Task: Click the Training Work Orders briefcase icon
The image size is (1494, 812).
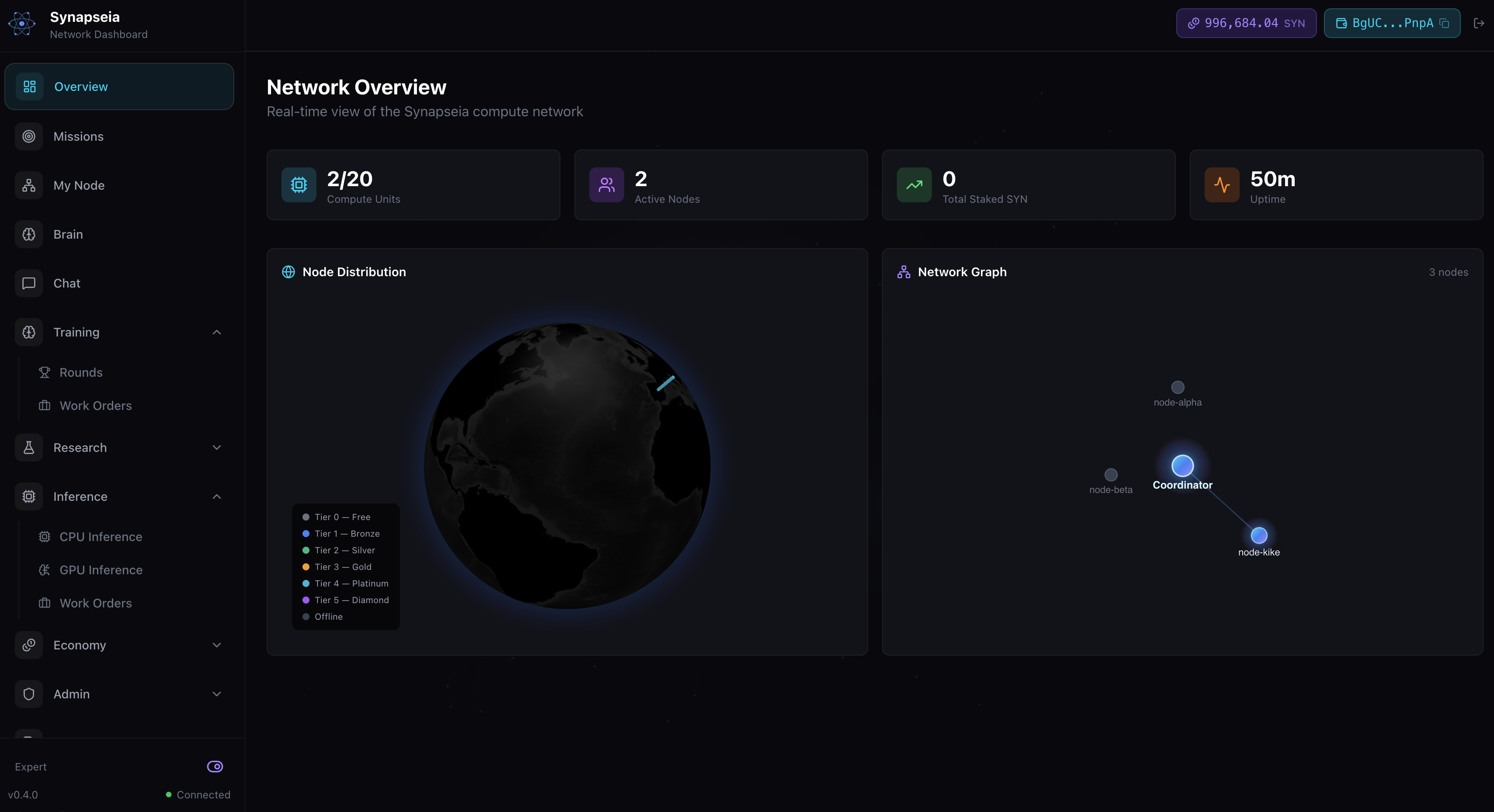Action: [45, 406]
